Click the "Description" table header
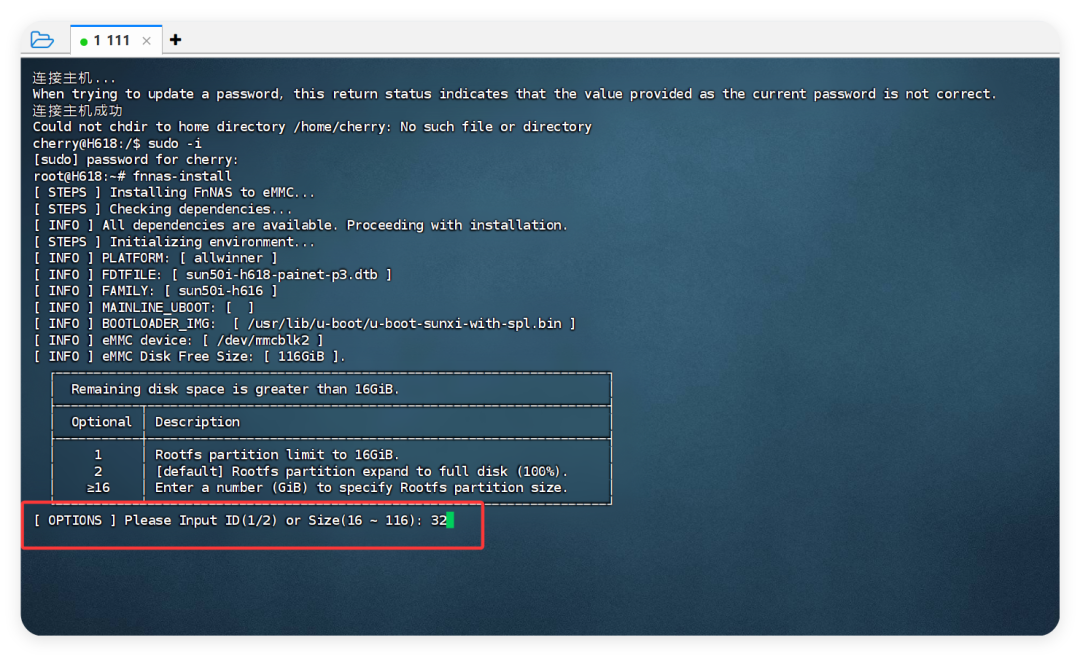Screen dimensions: 1080x656 click(197, 422)
